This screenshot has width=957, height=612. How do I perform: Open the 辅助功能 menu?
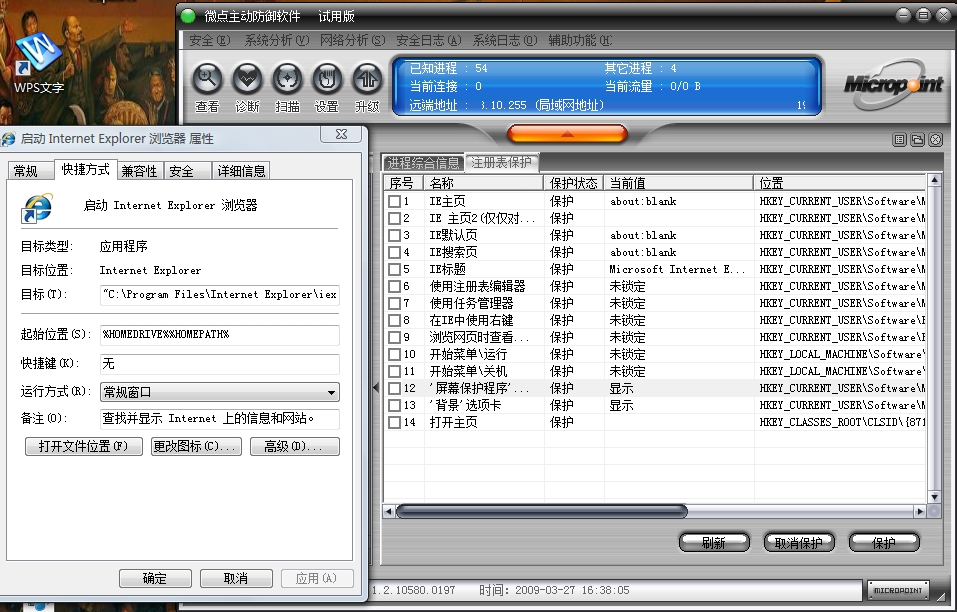[x=580, y=40]
